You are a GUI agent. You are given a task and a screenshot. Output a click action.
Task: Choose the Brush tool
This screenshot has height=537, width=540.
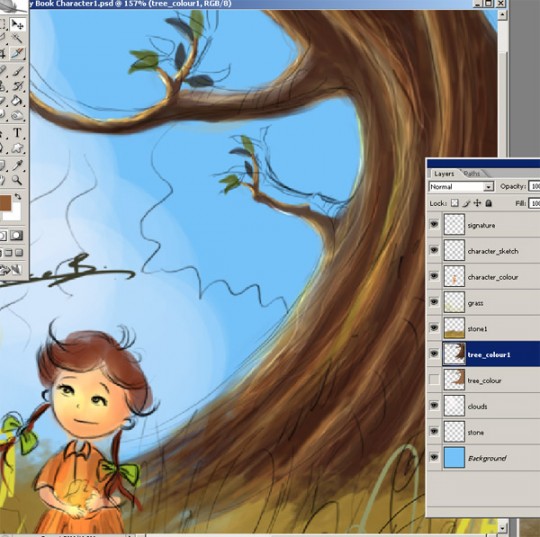[17, 71]
